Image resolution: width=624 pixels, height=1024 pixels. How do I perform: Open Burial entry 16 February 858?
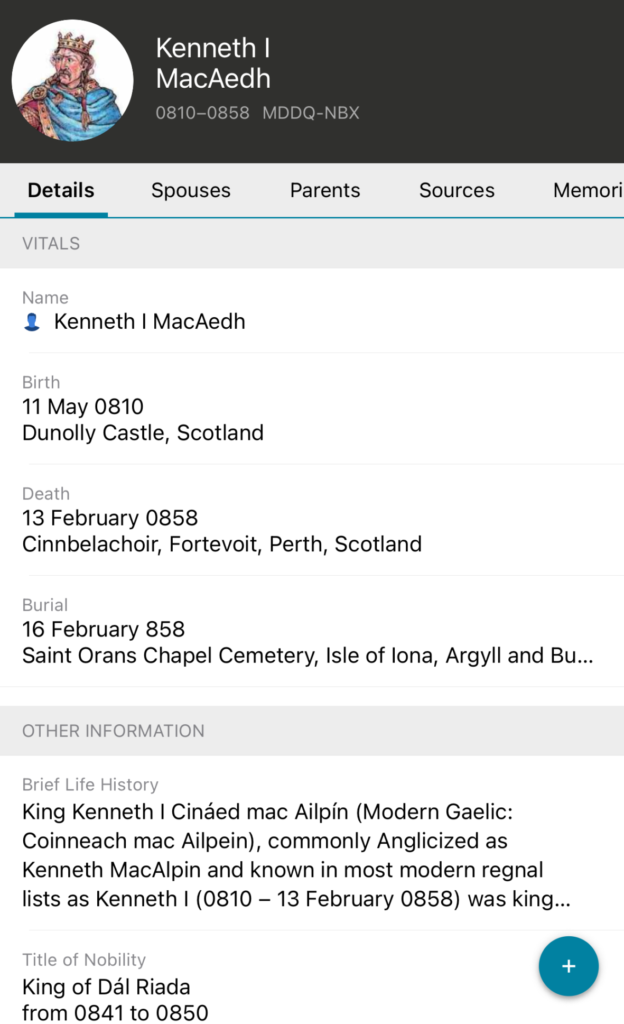tap(103, 629)
